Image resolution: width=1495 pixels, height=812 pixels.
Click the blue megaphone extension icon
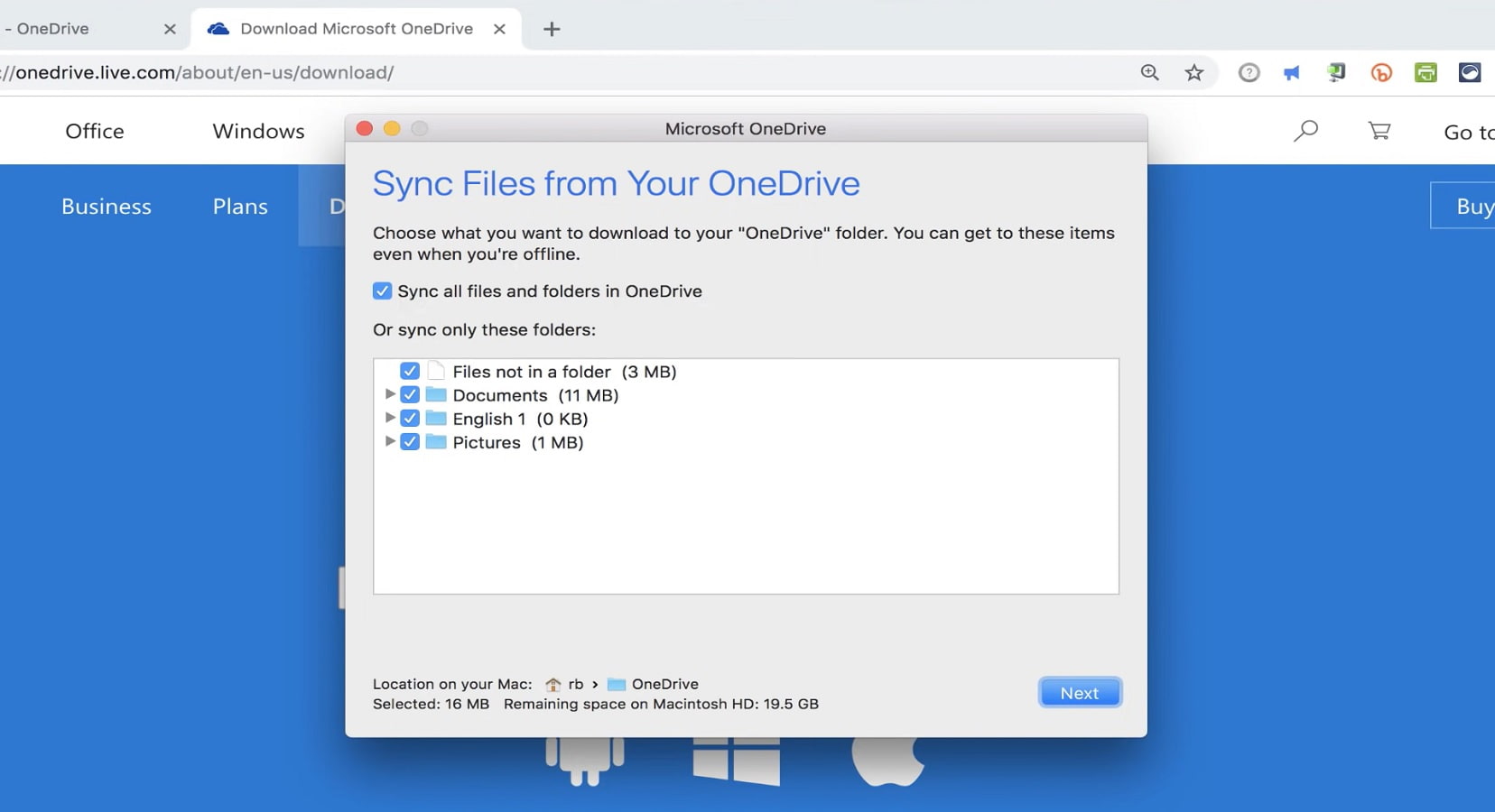pos(1292,72)
